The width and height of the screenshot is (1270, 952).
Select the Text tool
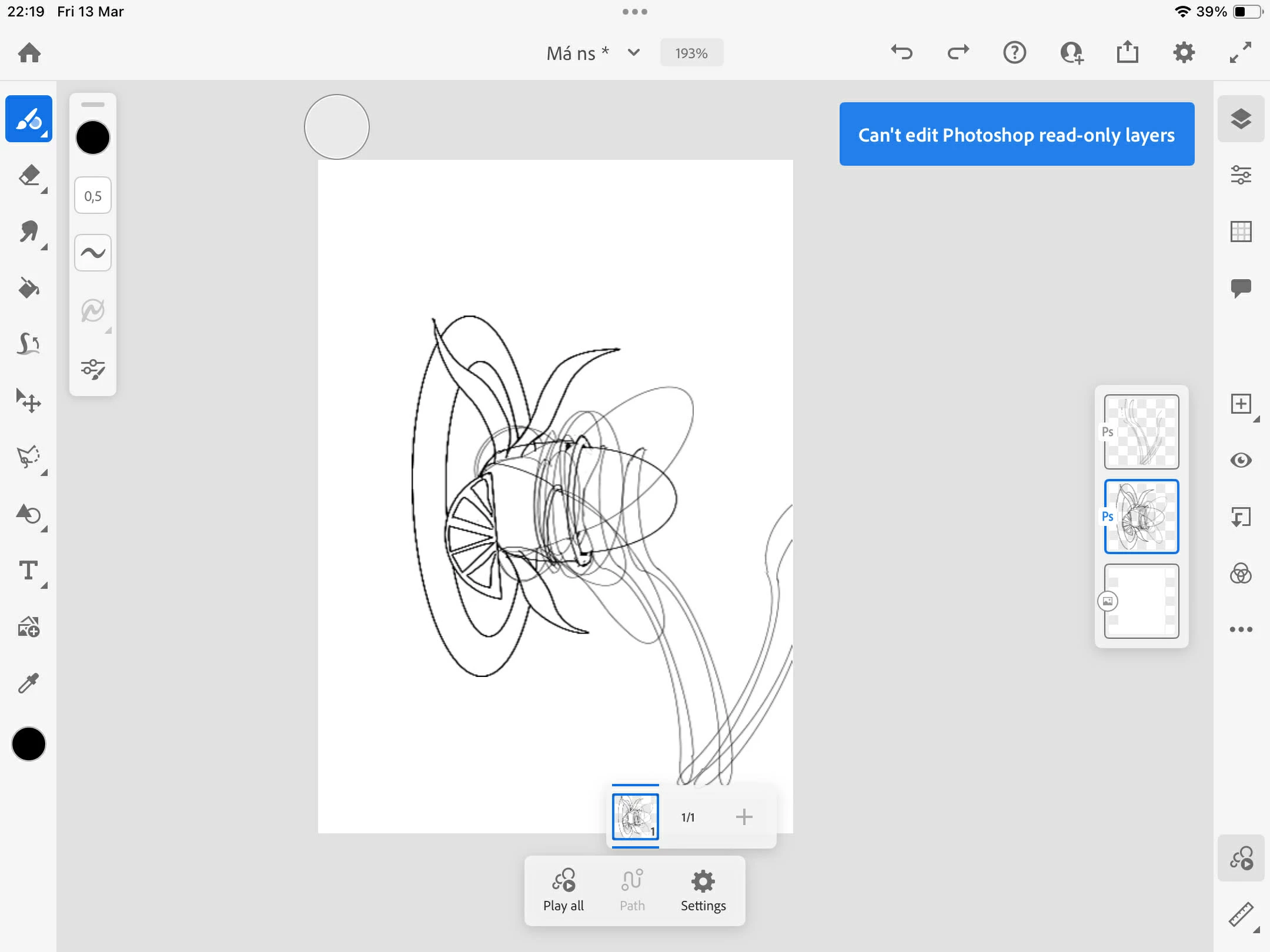(29, 570)
